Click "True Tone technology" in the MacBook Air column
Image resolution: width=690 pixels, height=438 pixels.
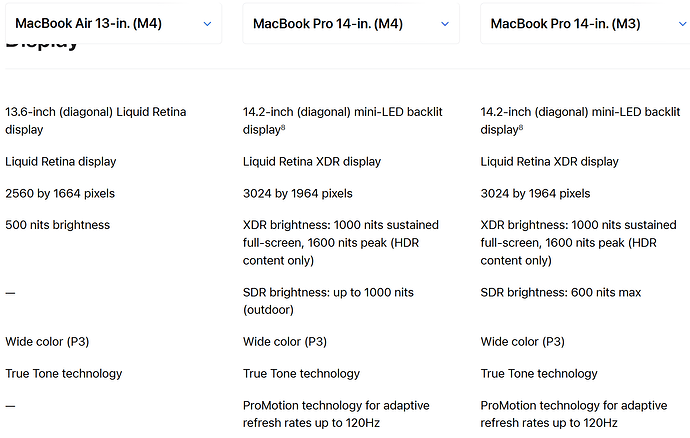(64, 374)
